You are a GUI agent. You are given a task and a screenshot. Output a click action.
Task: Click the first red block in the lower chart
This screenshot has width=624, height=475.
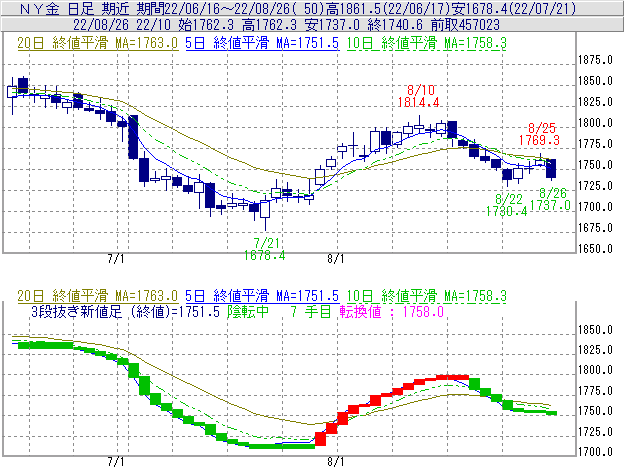[320, 439]
